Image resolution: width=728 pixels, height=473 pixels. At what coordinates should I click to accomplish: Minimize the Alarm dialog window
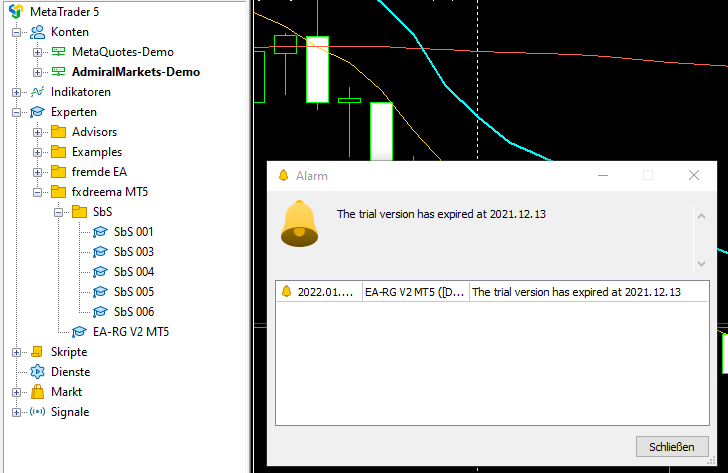point(603,175)
